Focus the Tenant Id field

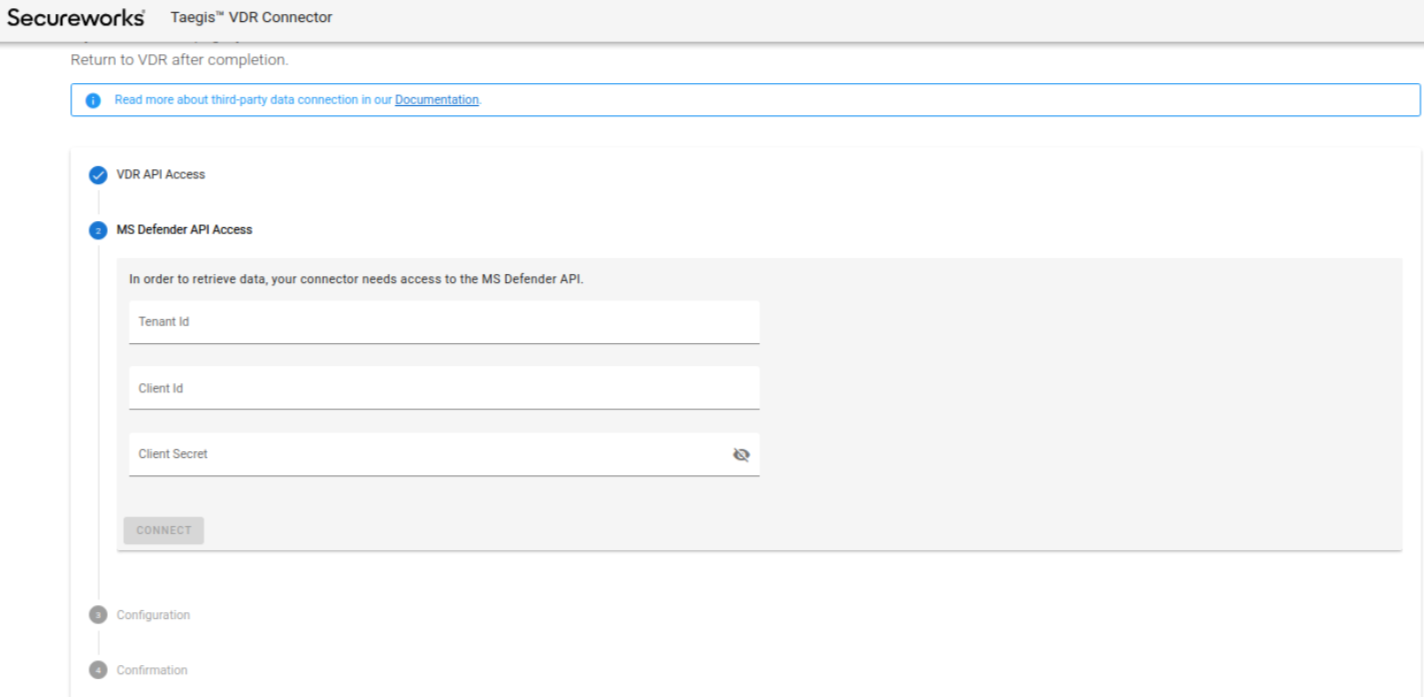444,322
